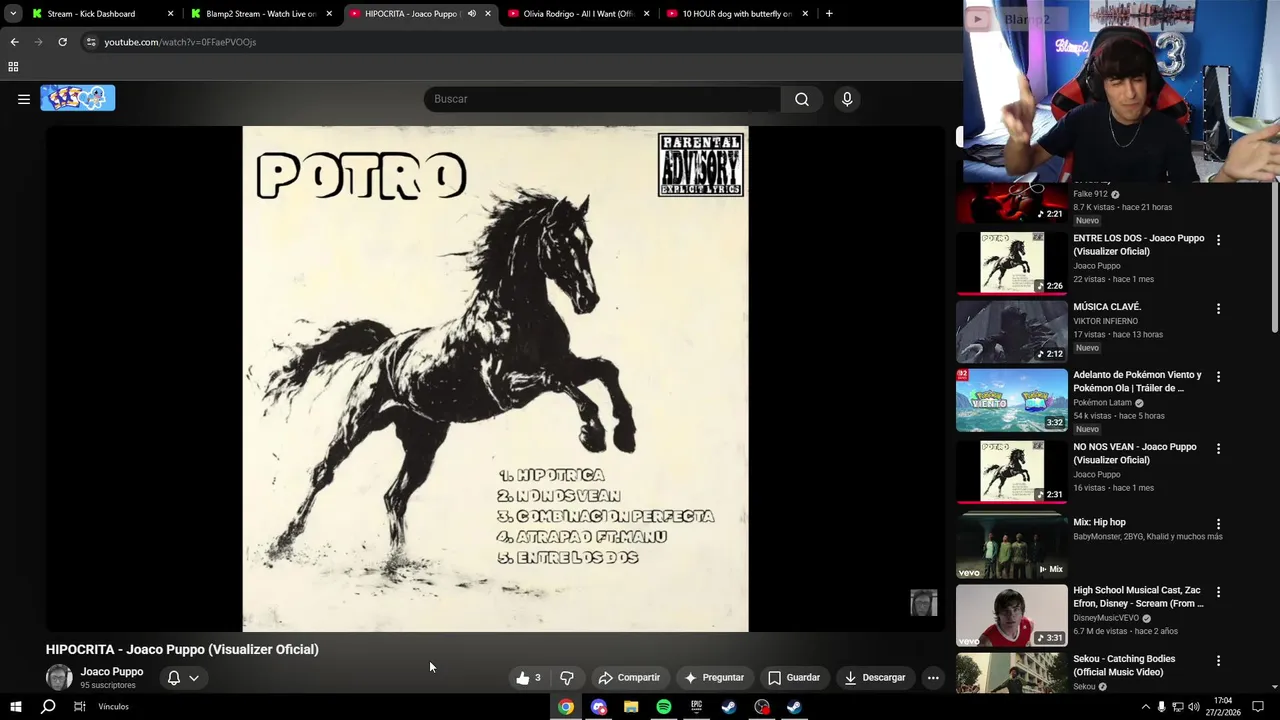
Task: Click the video player album art
Action: [495, 379]
